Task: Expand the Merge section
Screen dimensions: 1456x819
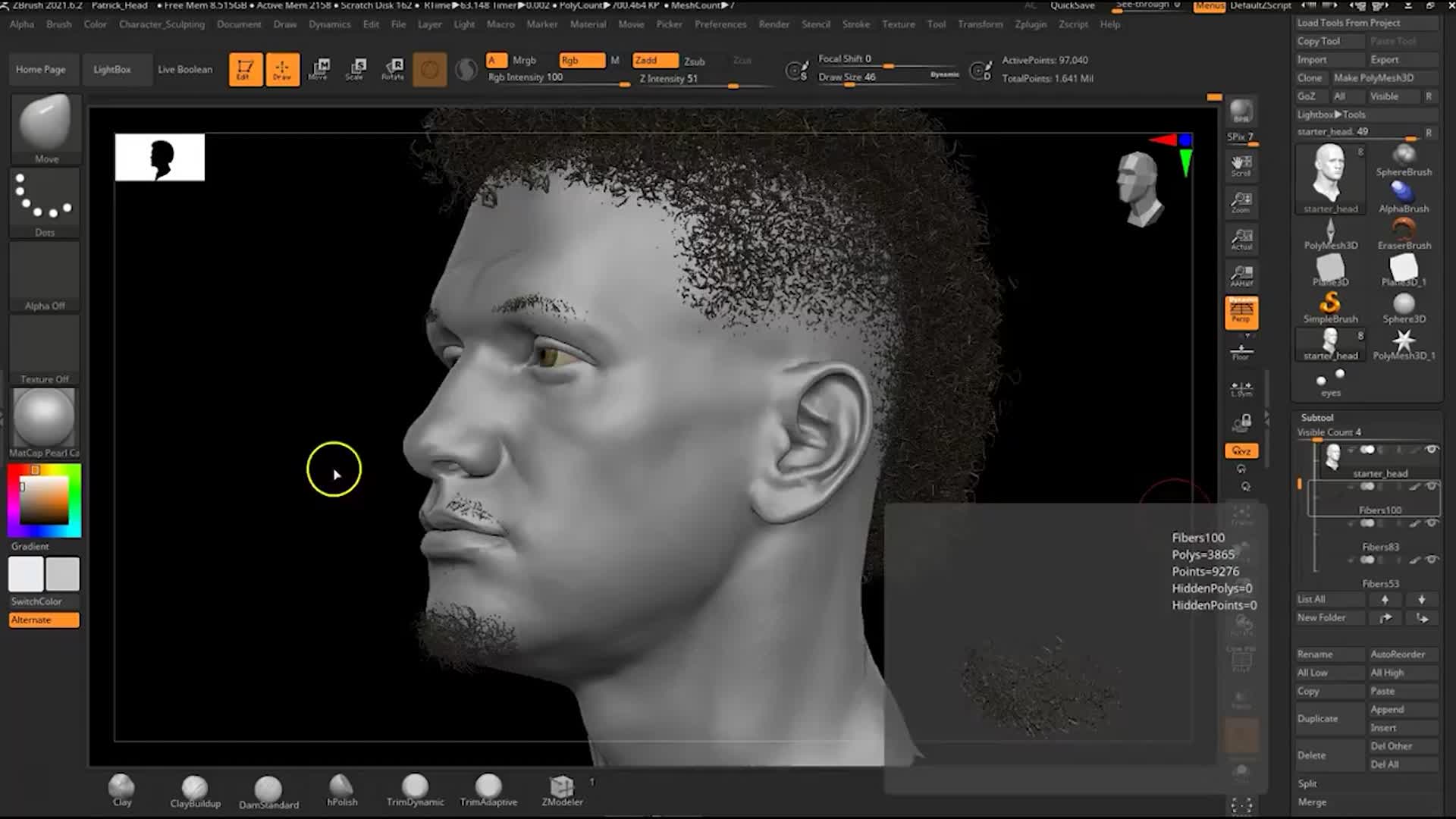Action: click(x=1312, y=802)
